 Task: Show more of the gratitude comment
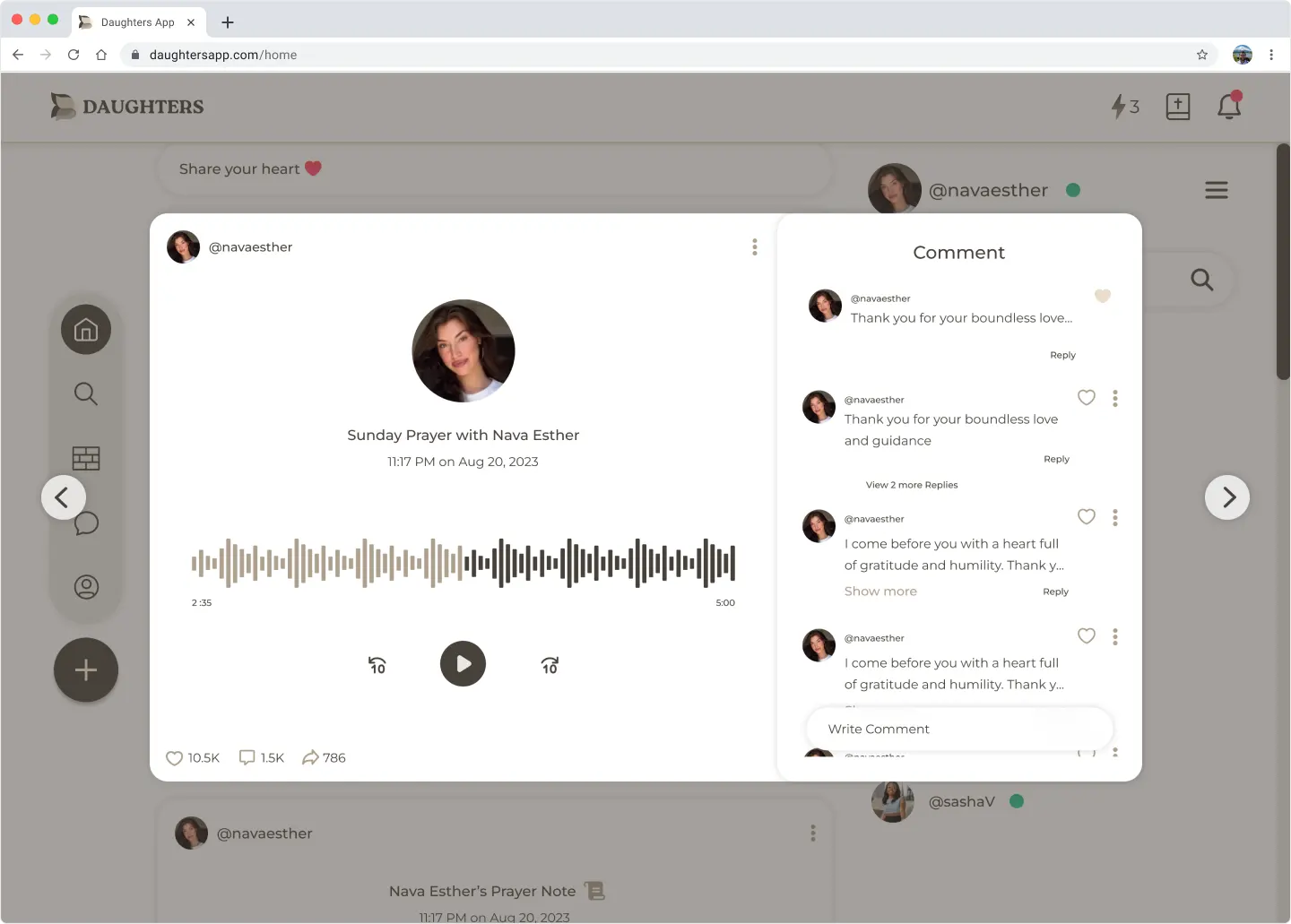click(x=880, y=592)
